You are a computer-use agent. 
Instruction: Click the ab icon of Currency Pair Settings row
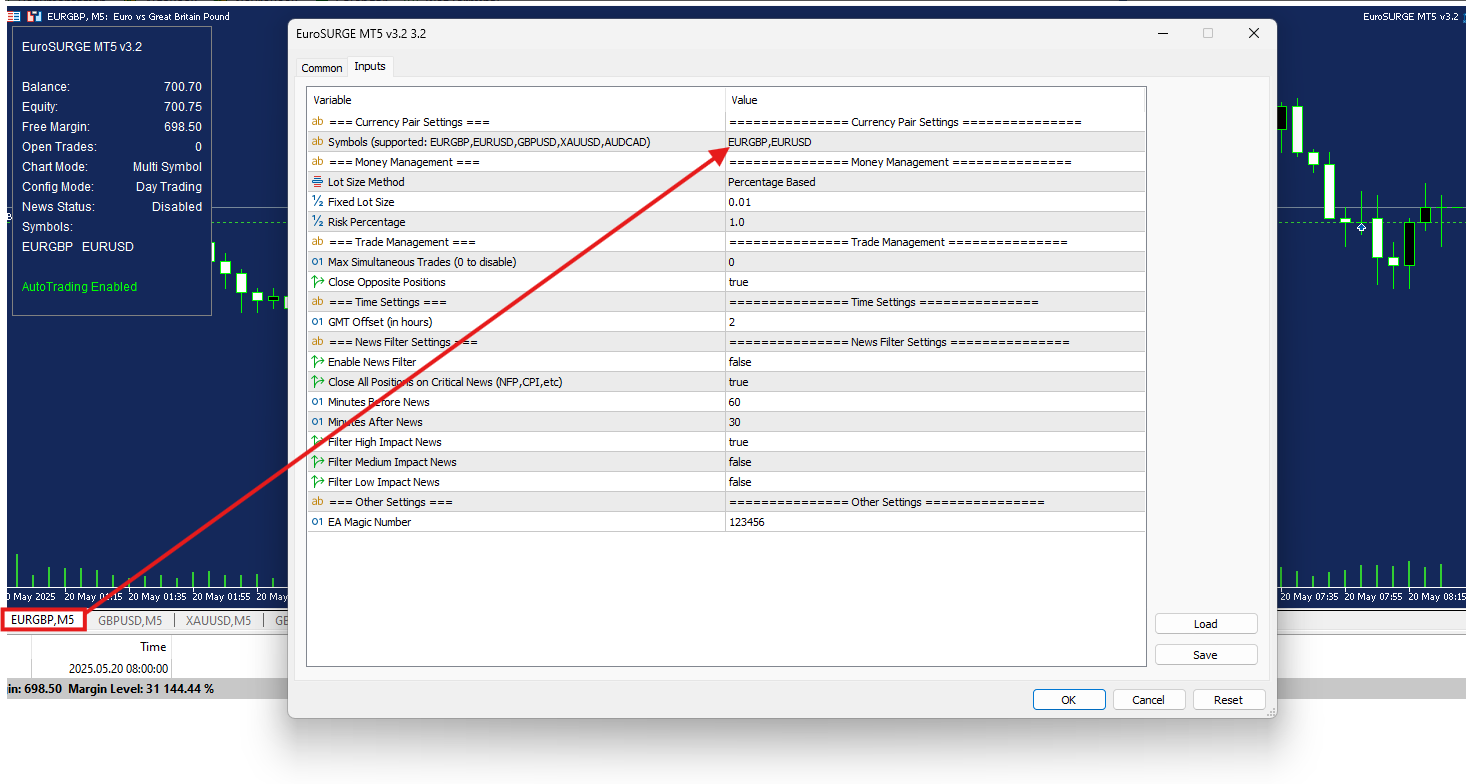point(318,122)
